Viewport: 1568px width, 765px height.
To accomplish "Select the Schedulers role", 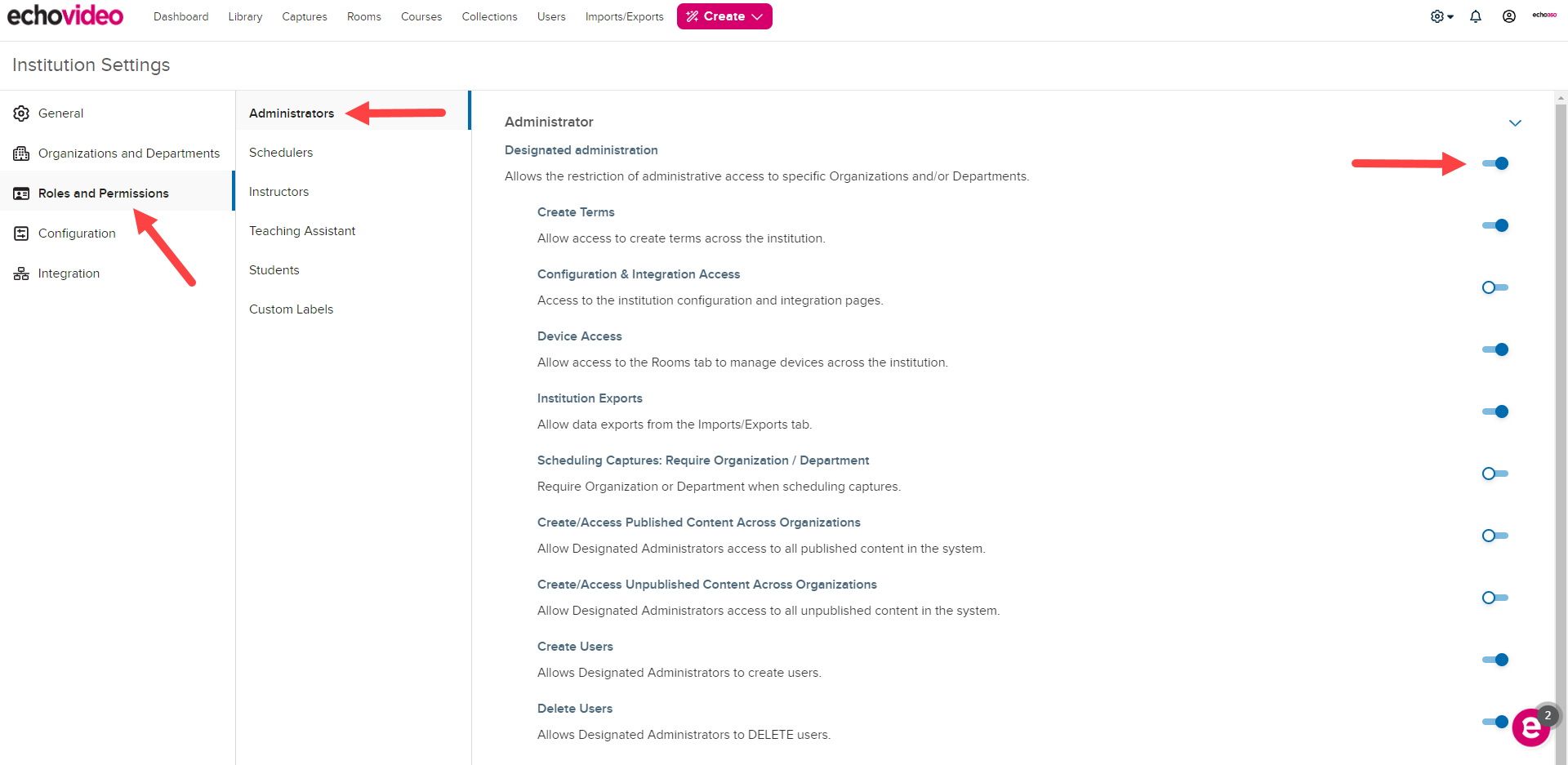I will (x=281, y=153).
